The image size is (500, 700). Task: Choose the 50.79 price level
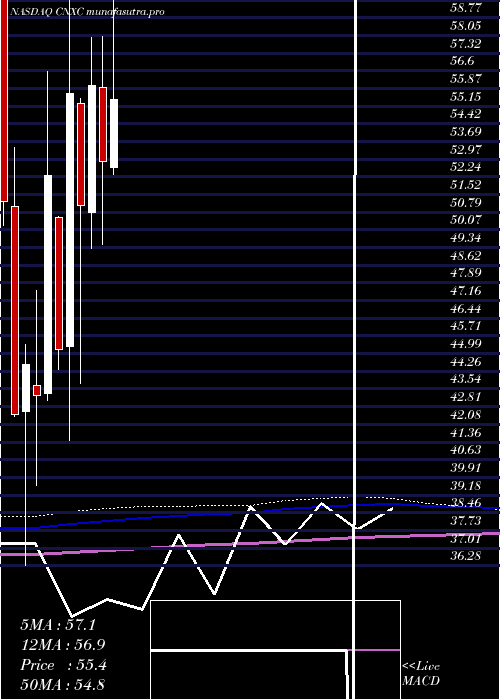coord(466,202)
